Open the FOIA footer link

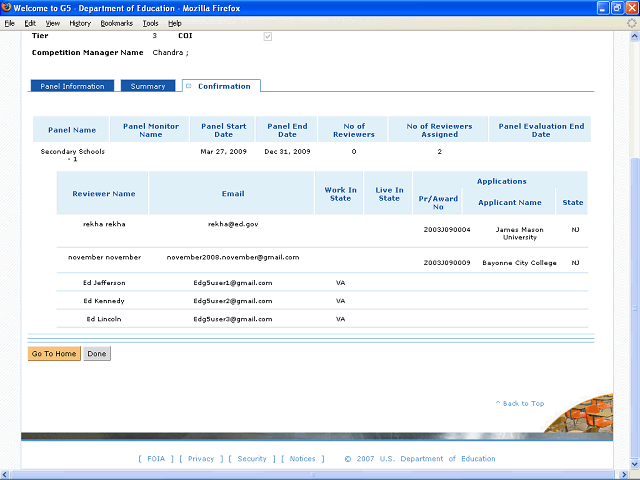click(x=156, y=459)
